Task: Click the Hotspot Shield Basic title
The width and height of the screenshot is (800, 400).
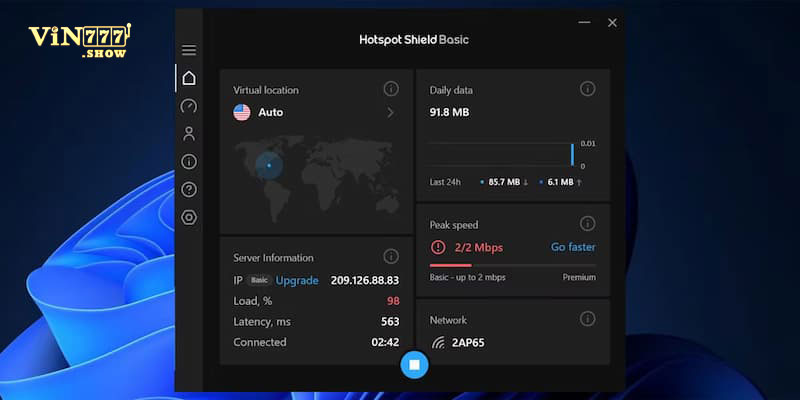Action: (414, 40)
